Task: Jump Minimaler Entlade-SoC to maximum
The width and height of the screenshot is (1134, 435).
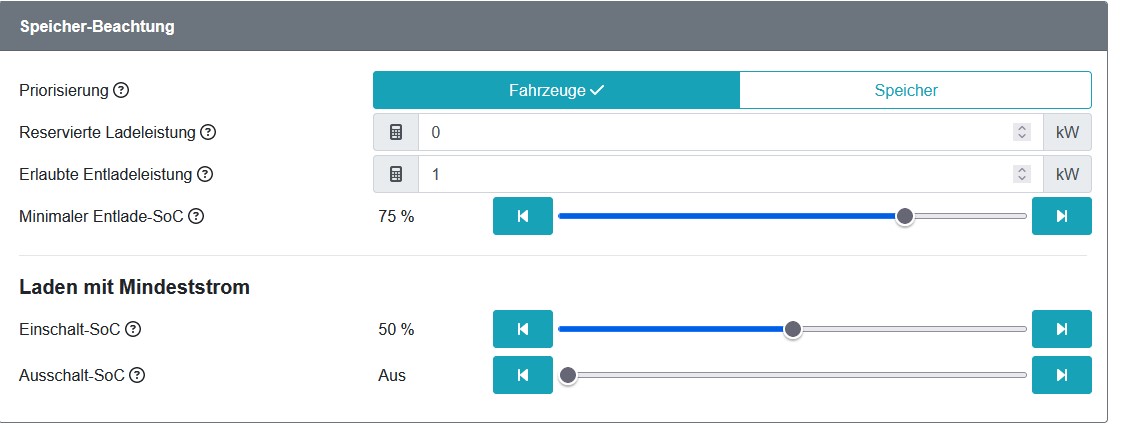Action: coord(1061,216)
